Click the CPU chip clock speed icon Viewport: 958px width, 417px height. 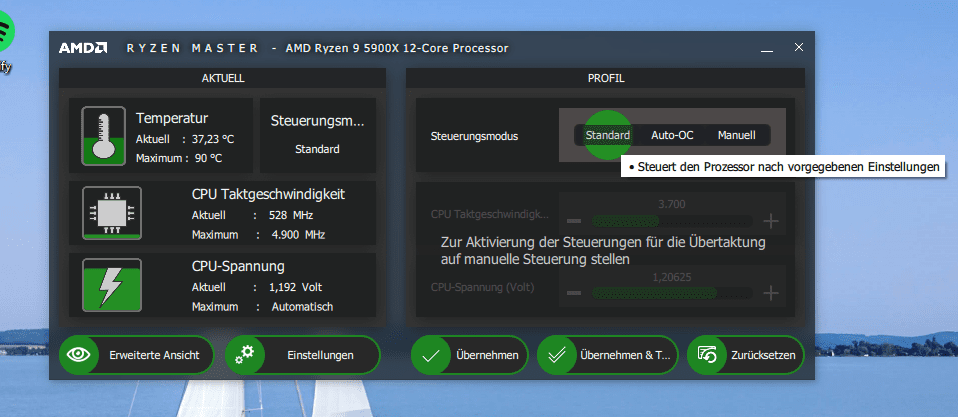(x=112, y=213)
